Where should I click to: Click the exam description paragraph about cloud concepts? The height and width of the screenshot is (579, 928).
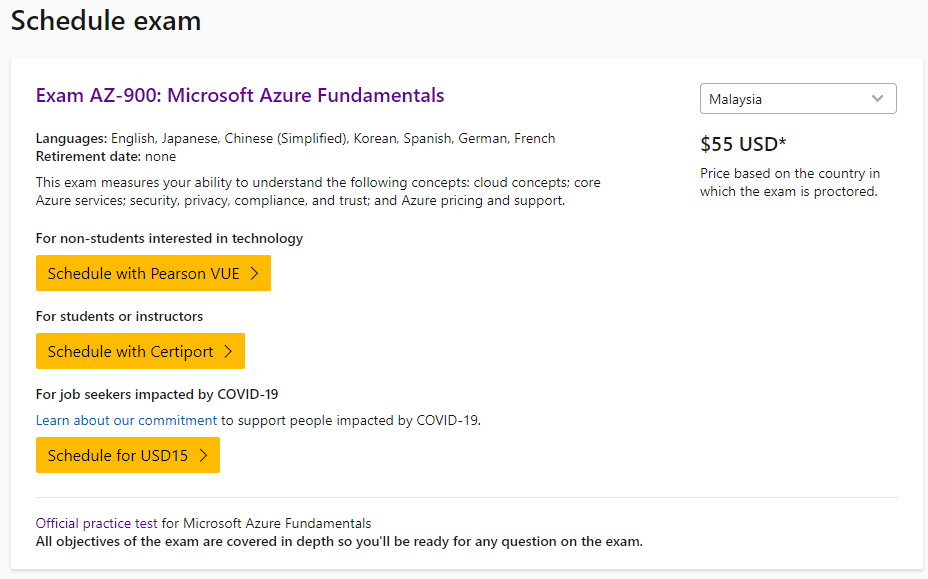point(318,191)
